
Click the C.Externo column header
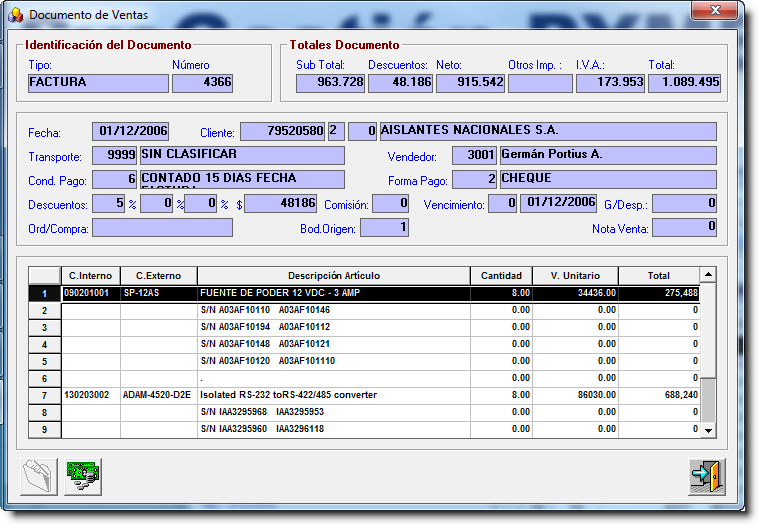(159, 275)
